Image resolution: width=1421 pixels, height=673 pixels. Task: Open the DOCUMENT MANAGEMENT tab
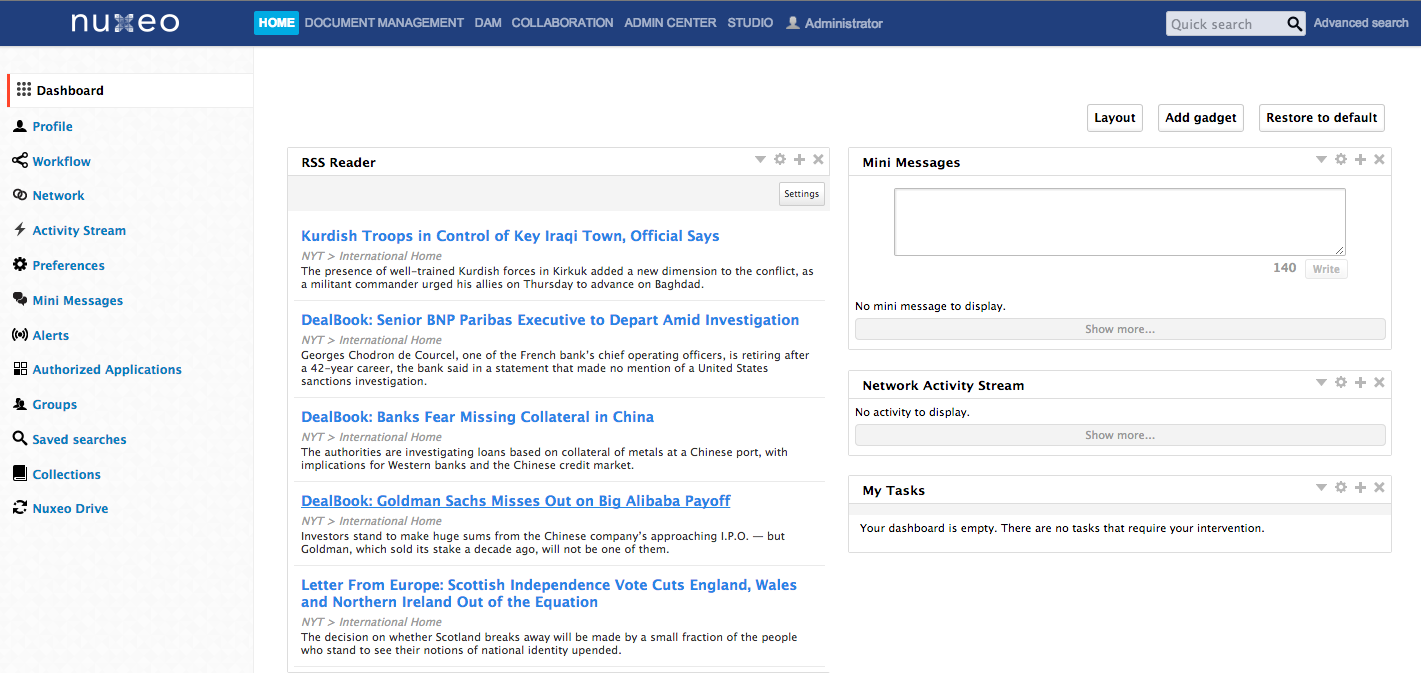(384, 23)
